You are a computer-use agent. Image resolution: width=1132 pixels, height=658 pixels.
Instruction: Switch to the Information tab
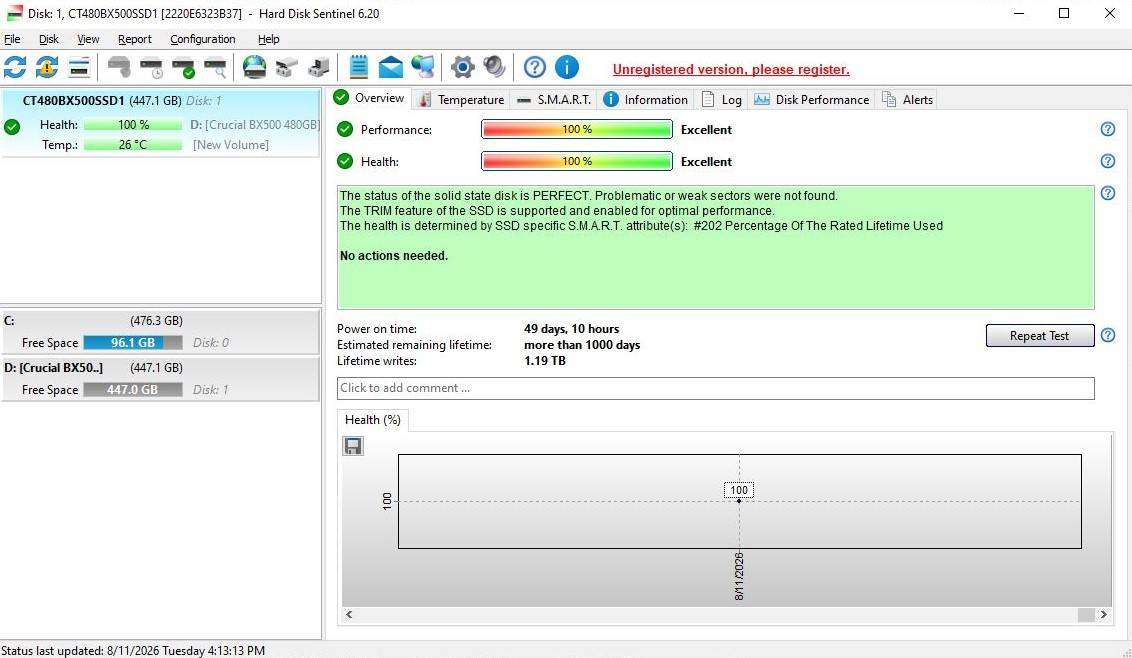[x=645, y=100]
